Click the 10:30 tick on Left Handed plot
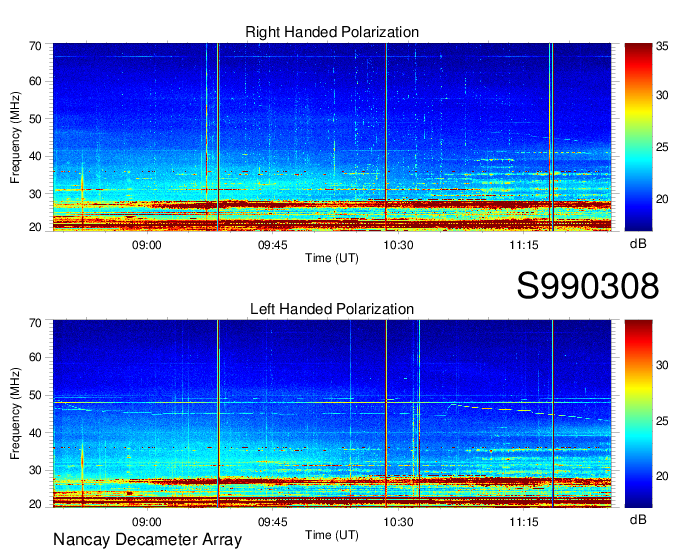Image resolution: width=680 pixels, height=552 pixels. [x=398, y=522]
